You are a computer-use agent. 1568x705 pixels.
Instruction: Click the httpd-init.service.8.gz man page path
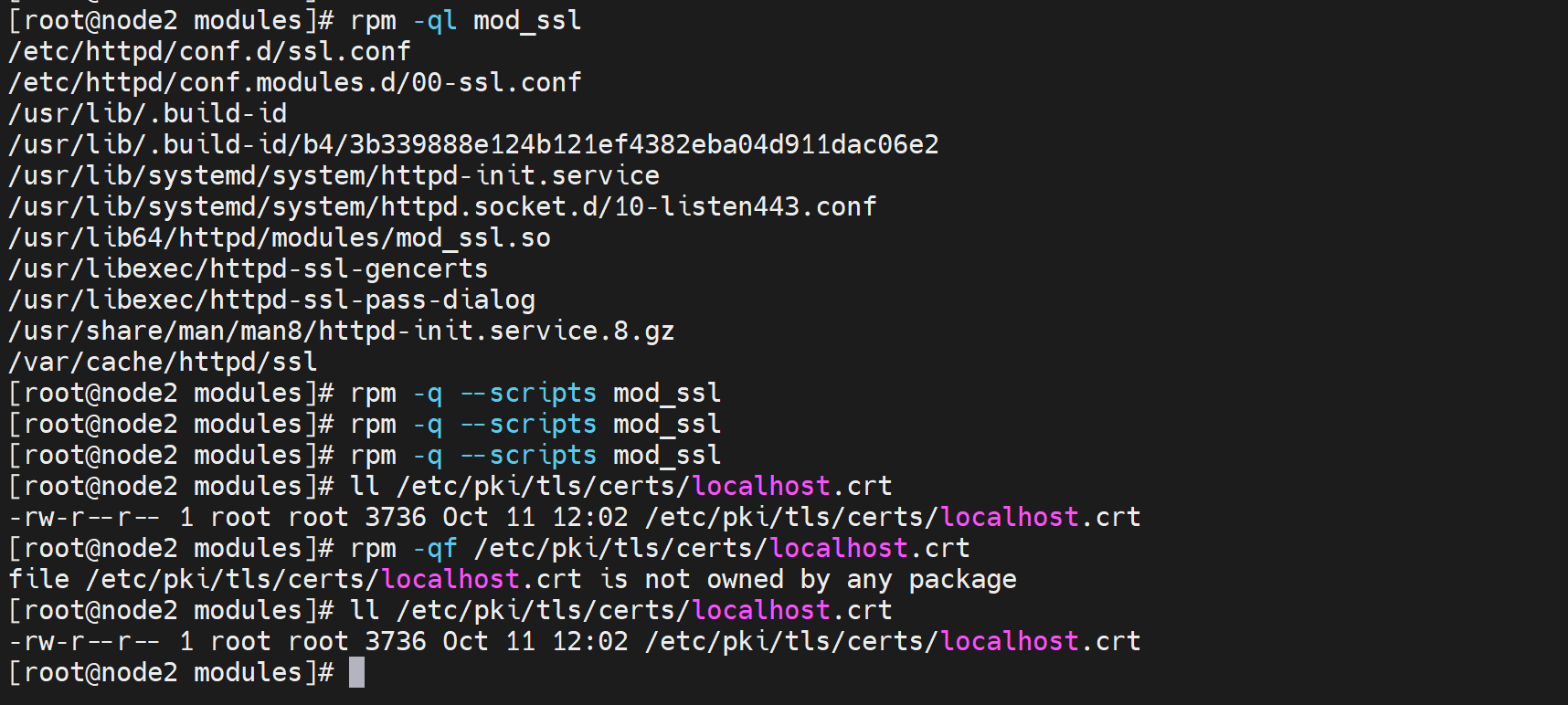[341, 331]
